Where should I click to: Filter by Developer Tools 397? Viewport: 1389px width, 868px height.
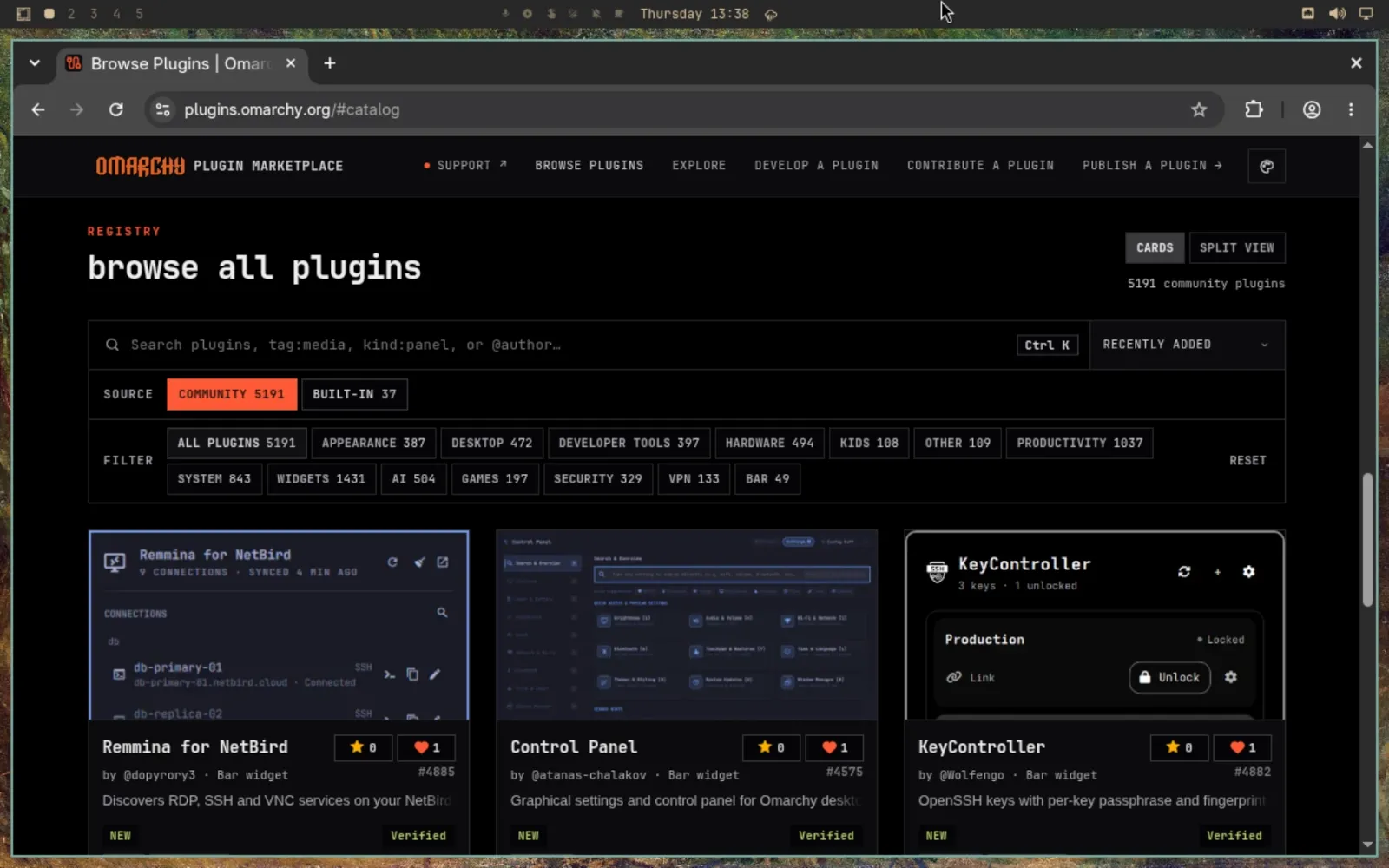point(629,443)
